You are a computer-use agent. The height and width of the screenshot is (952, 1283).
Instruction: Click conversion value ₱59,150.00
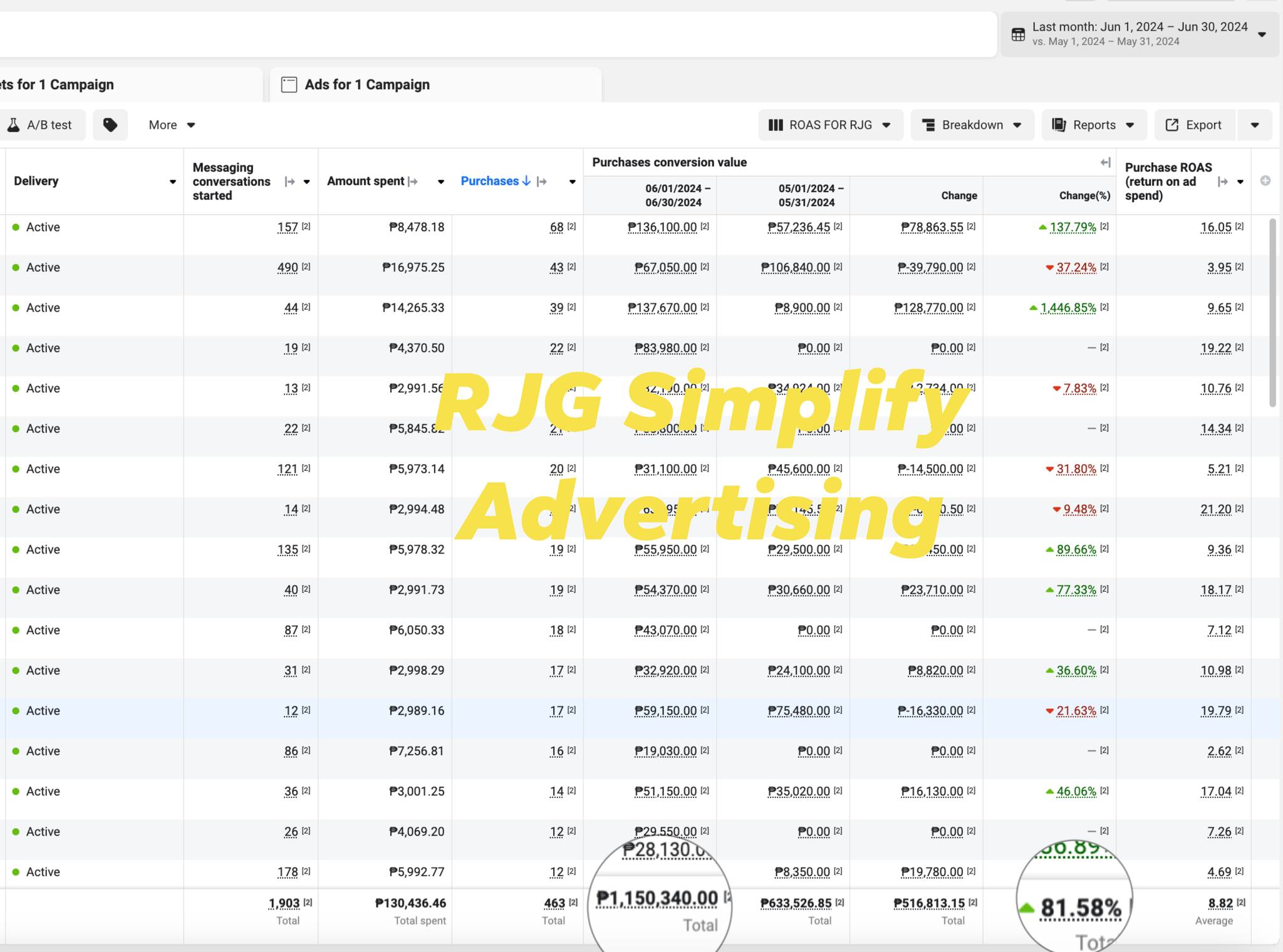click(x=665, y=711)
